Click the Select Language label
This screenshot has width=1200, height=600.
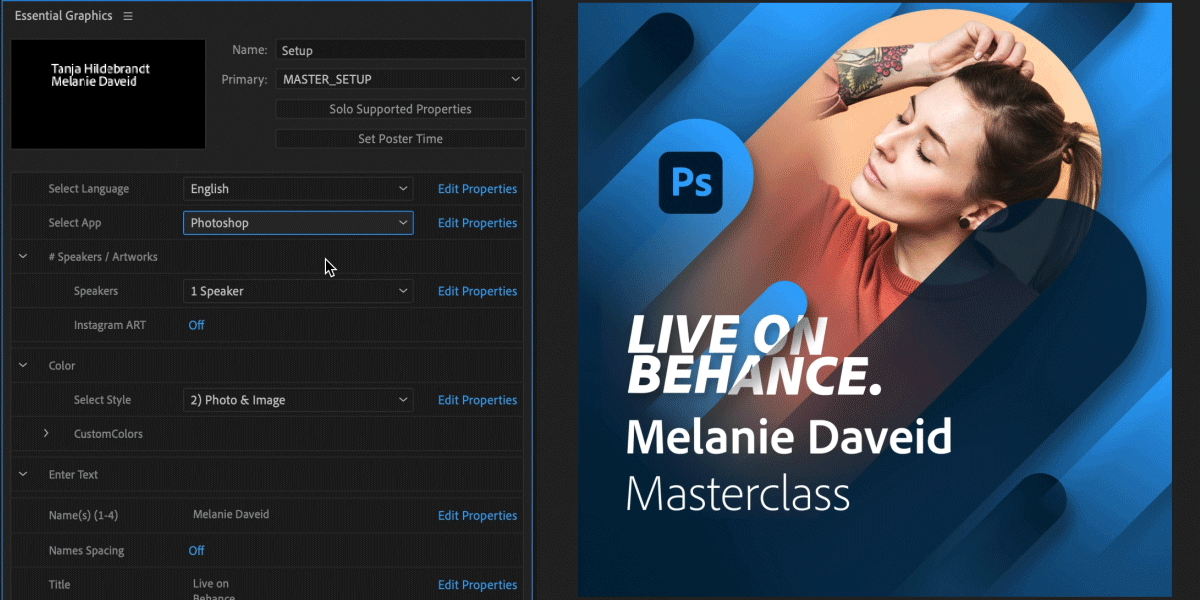click(89, 189)
